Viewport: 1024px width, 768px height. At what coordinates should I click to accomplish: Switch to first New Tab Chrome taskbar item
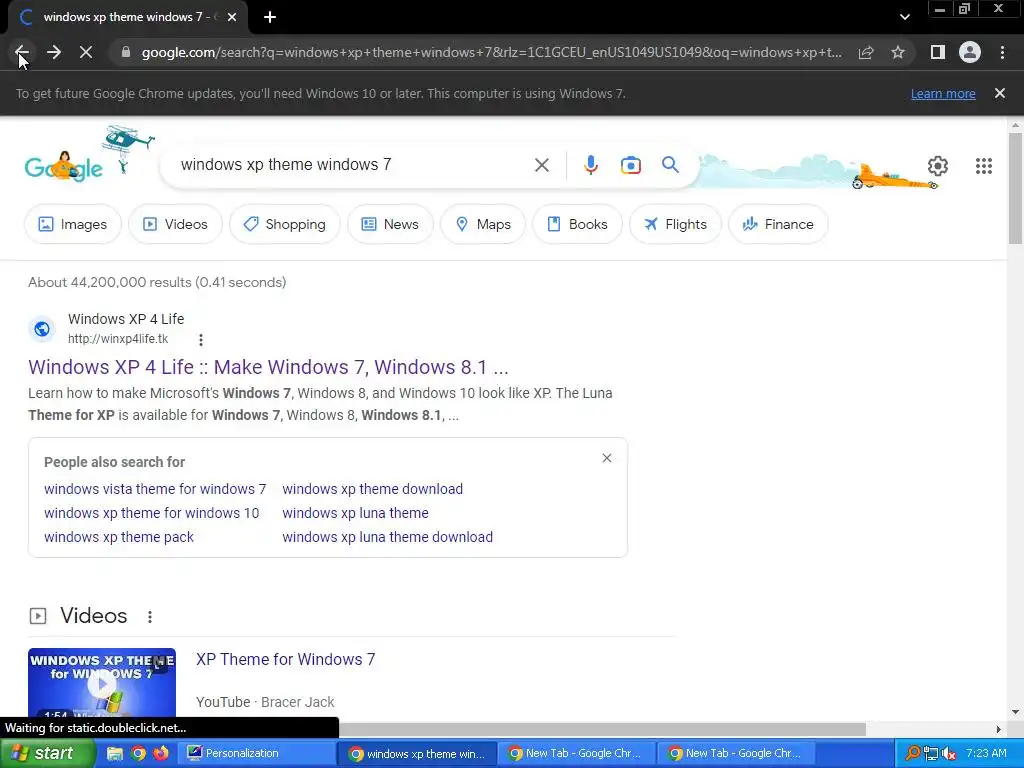click(x=577, y=754)
